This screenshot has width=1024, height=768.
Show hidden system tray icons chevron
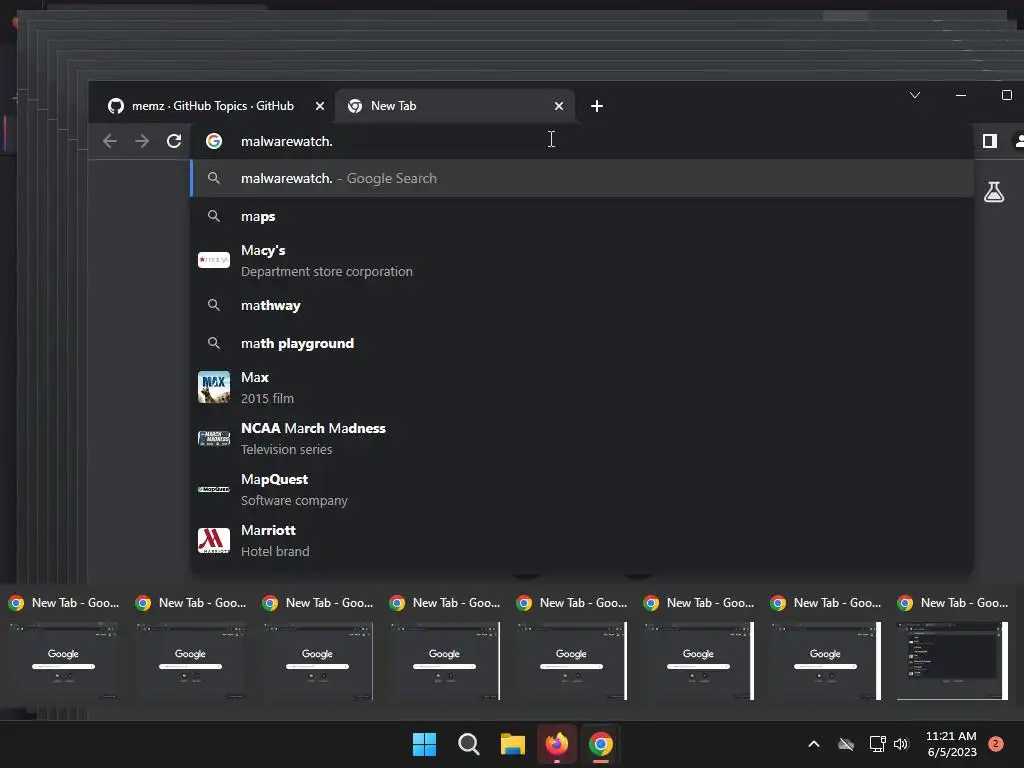tap(814, 744)
